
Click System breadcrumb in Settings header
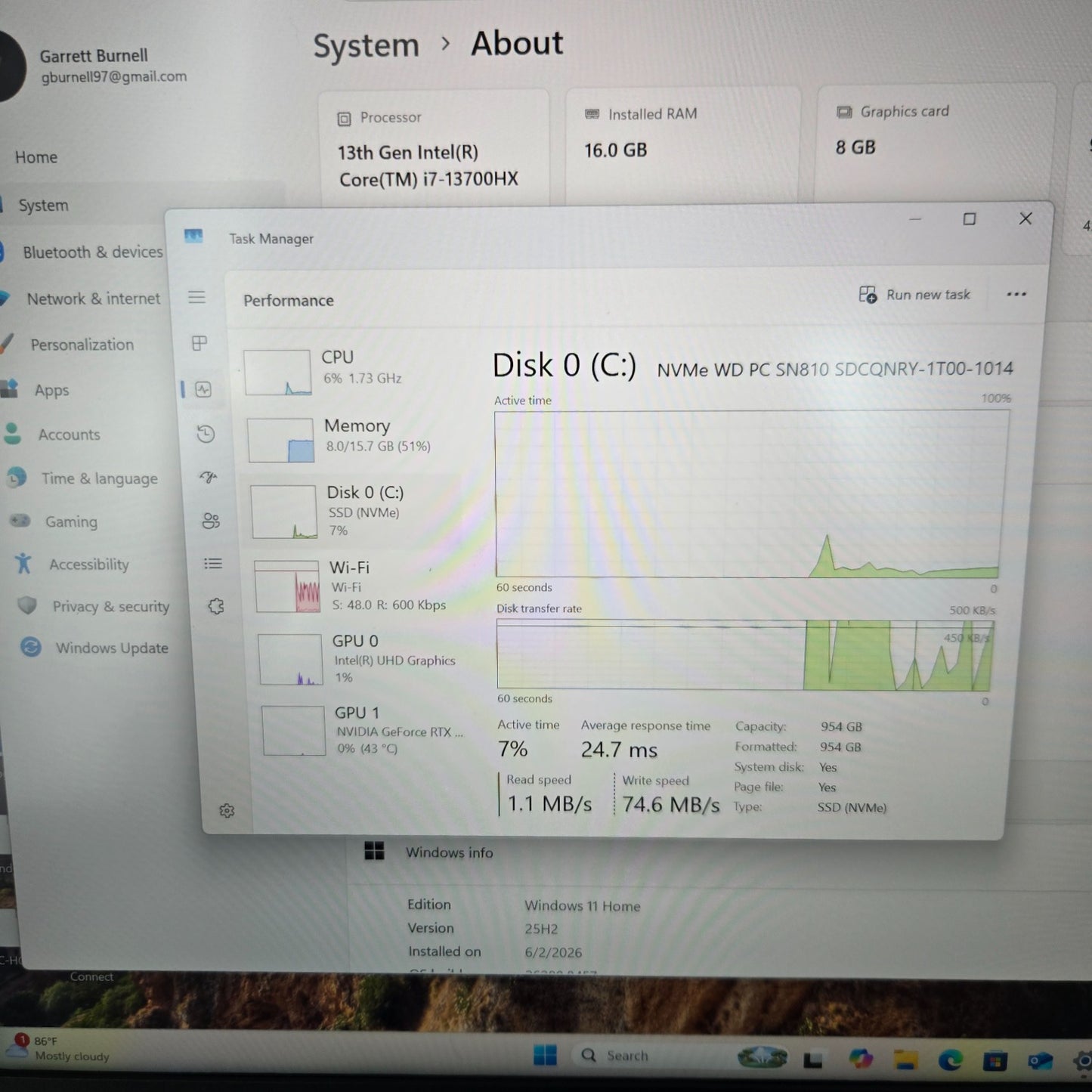coord(366,46)
